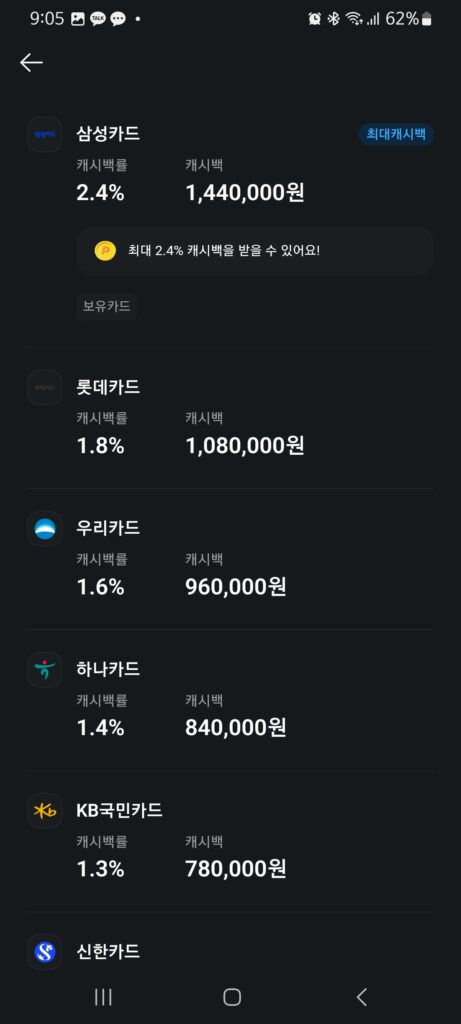Tap the KB국민카드 logo icon

click(44, 810)
